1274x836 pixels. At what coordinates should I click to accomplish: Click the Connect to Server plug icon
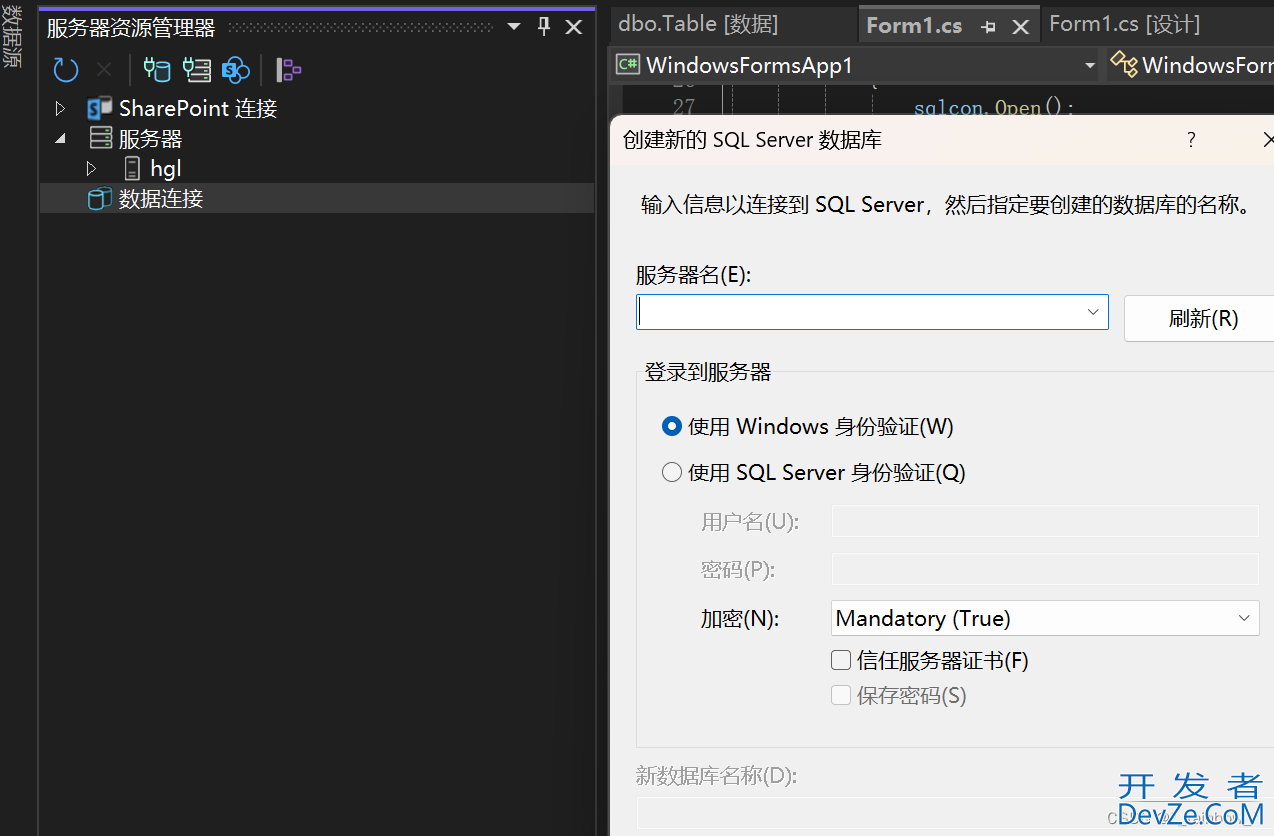pos(197,69)
